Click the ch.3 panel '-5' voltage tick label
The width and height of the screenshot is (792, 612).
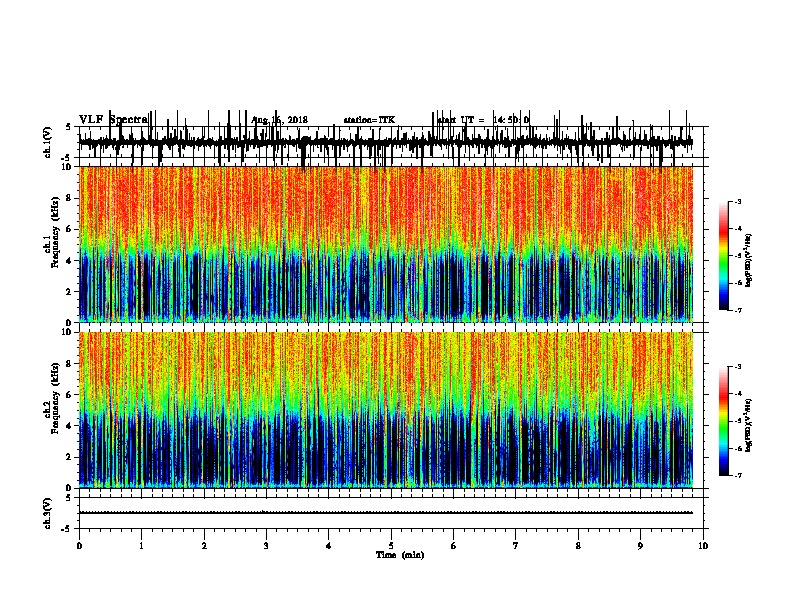(67, 529)
